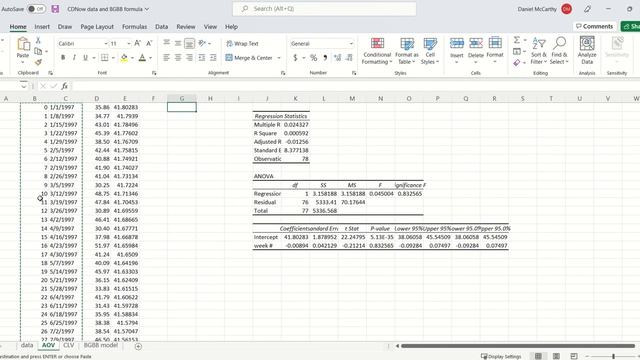Adjust the zoom slider handle
This screenshot has height=360, width=640.
[x=613, y=356]
